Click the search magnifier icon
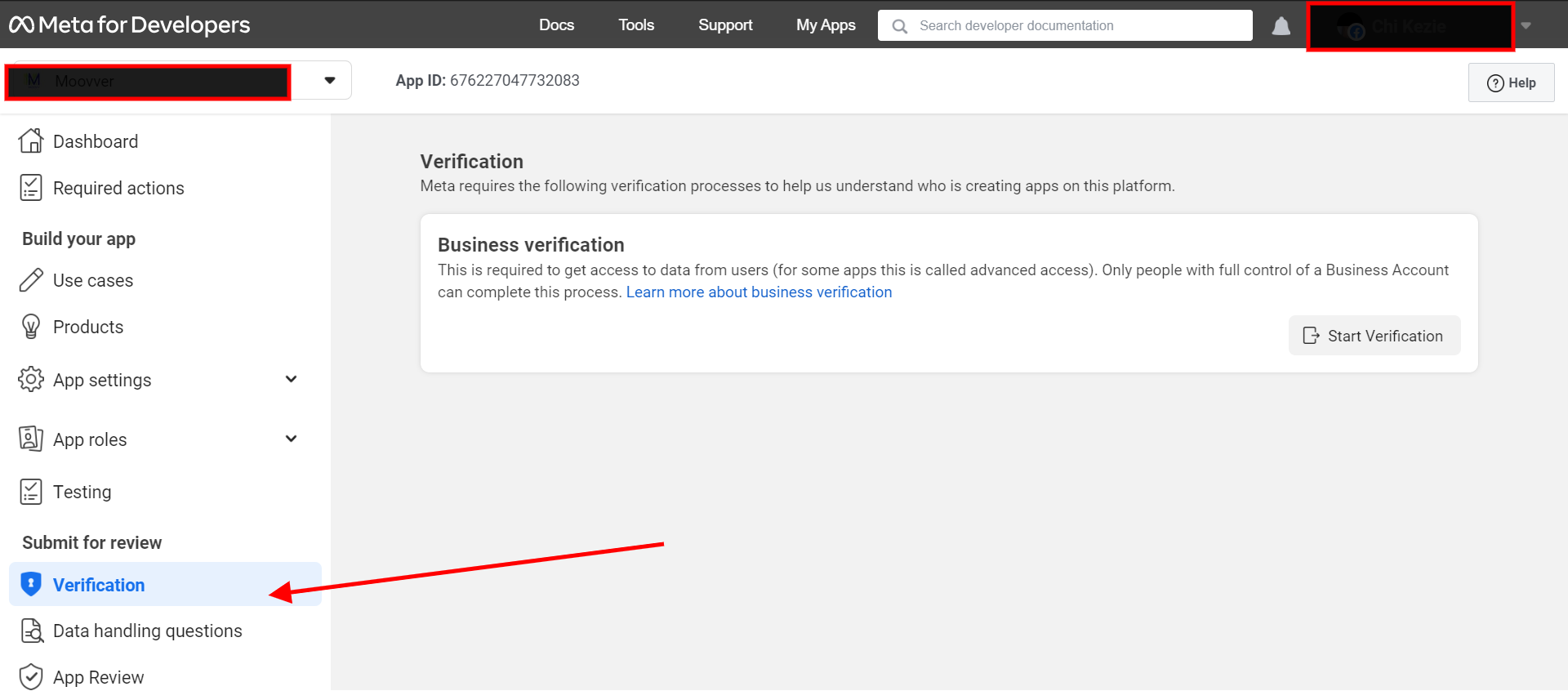This screenshot has width=1568, height=691. point(900,26)
